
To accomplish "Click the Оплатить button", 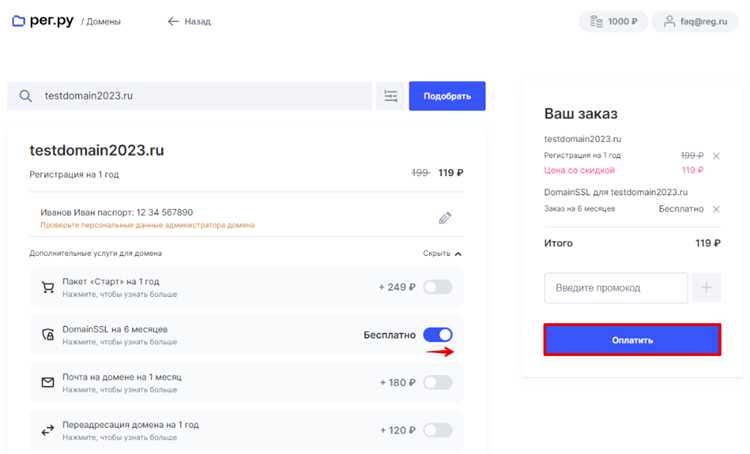I will pos(632,340).
